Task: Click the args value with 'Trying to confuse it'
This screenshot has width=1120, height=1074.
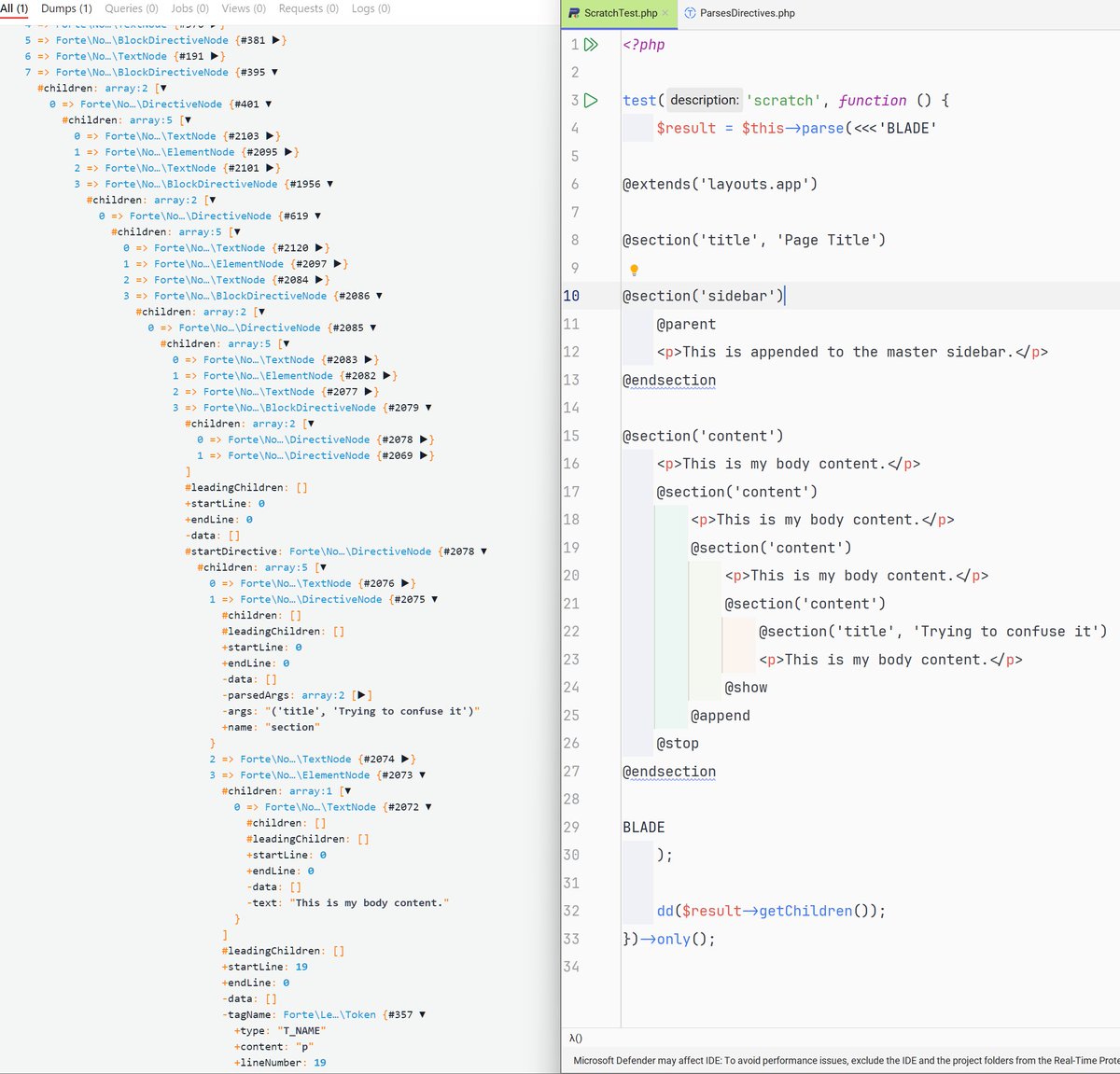Action: 372,711
